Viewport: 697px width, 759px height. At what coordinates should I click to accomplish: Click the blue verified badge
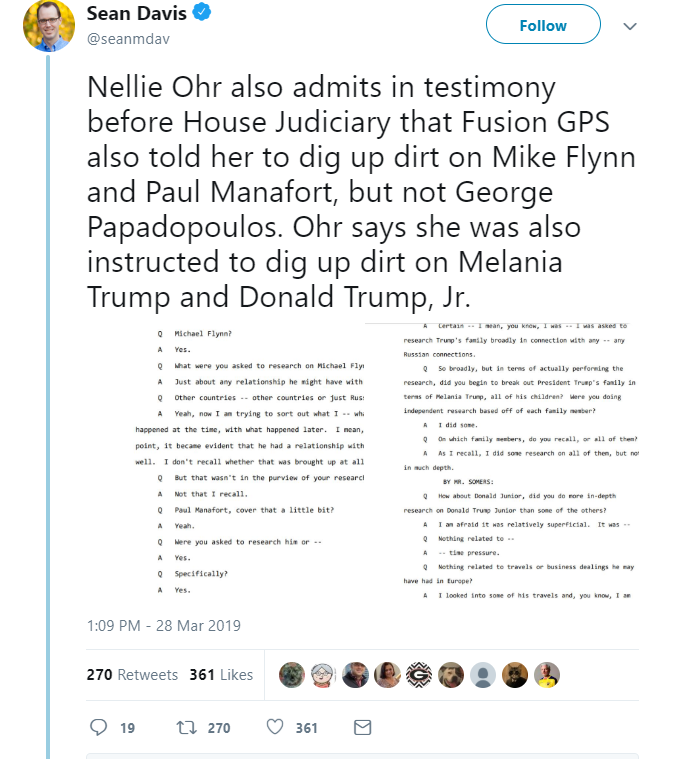click(x=202, y=12)
